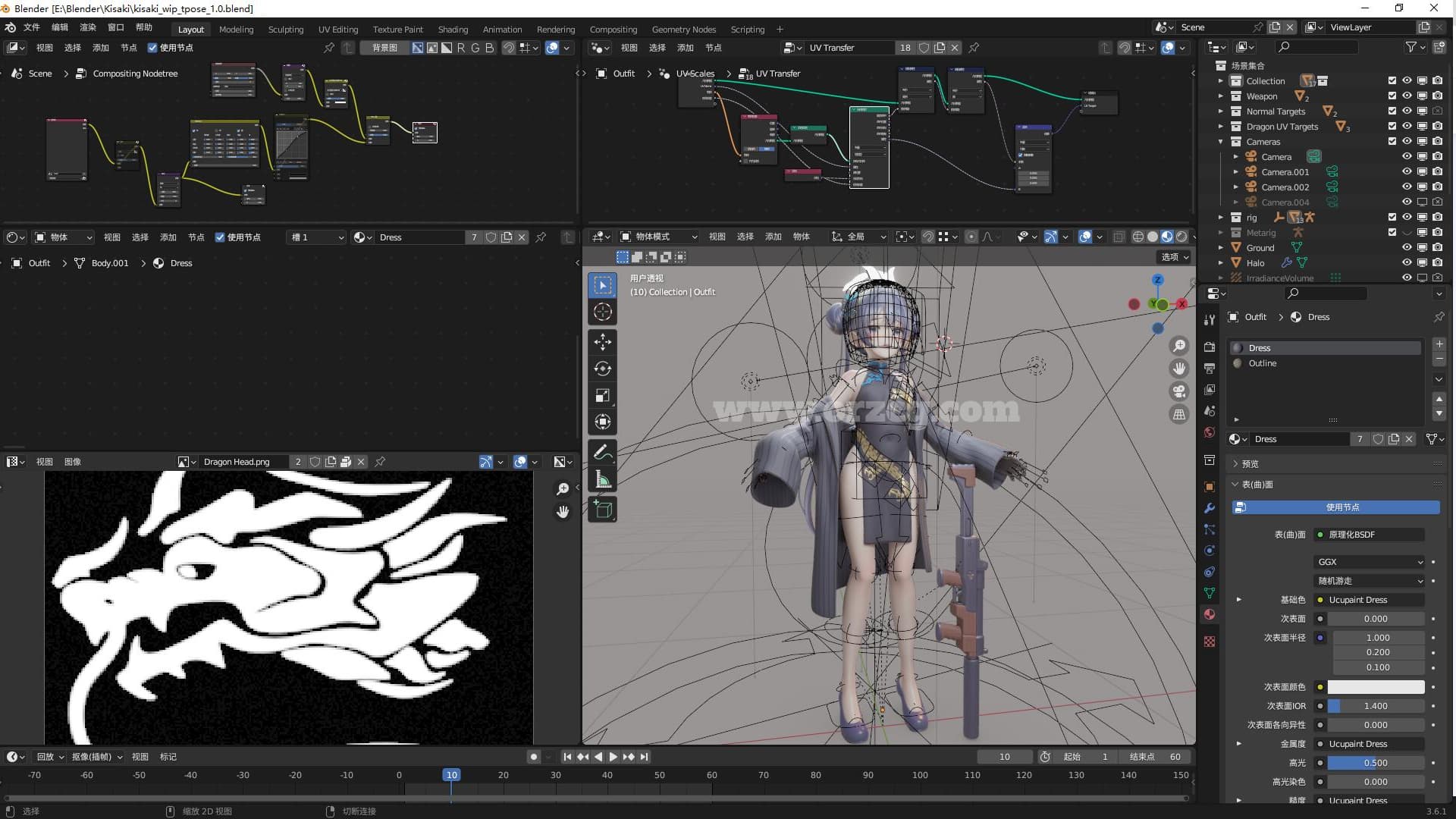Open the Material properties tab
Image resolution: width=1456 pixels, height=819 pixels.
[1210, 614]
